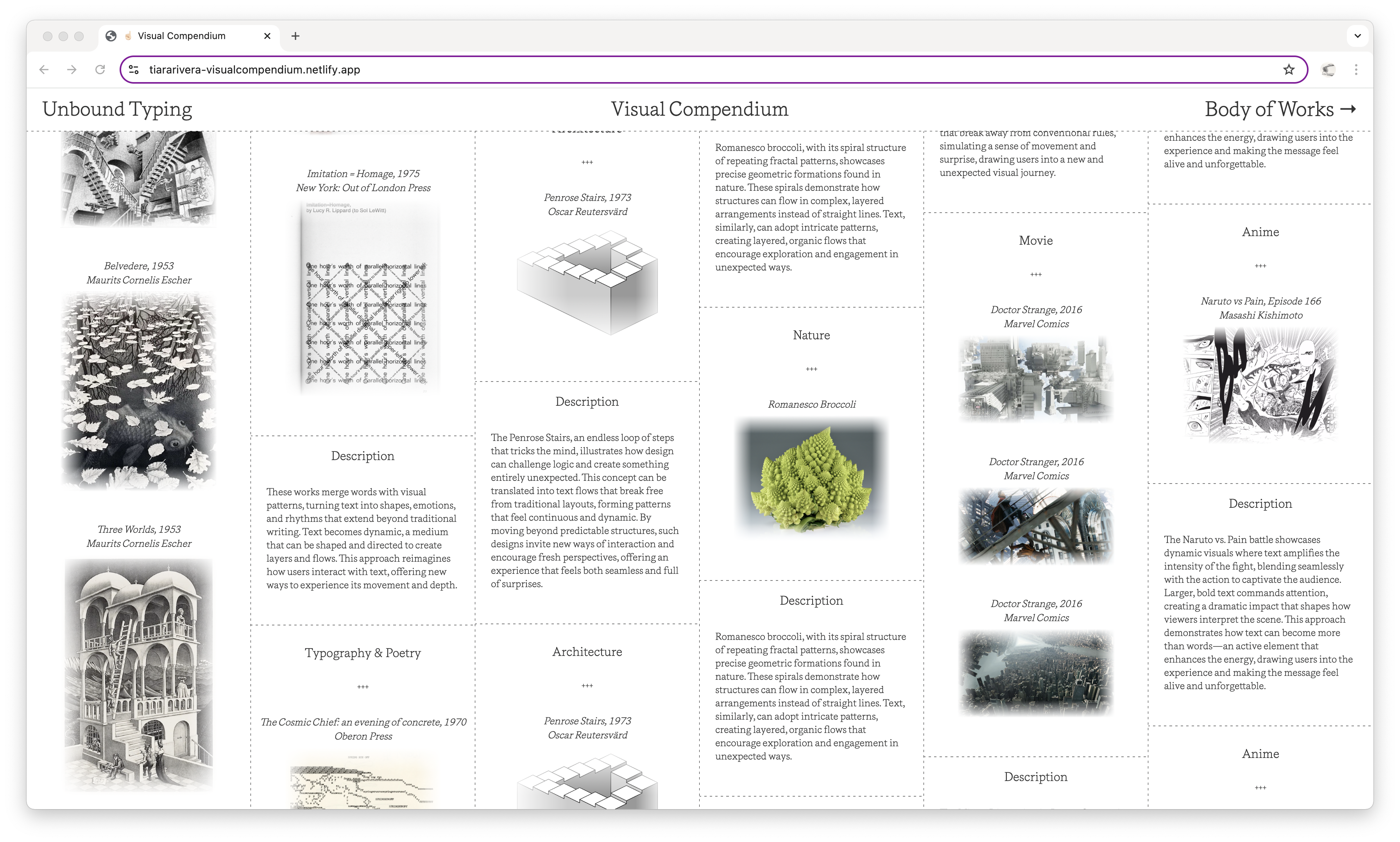Open the Three Worlds leaves image
Screen dimensions: 1400x842
[139, 391]
